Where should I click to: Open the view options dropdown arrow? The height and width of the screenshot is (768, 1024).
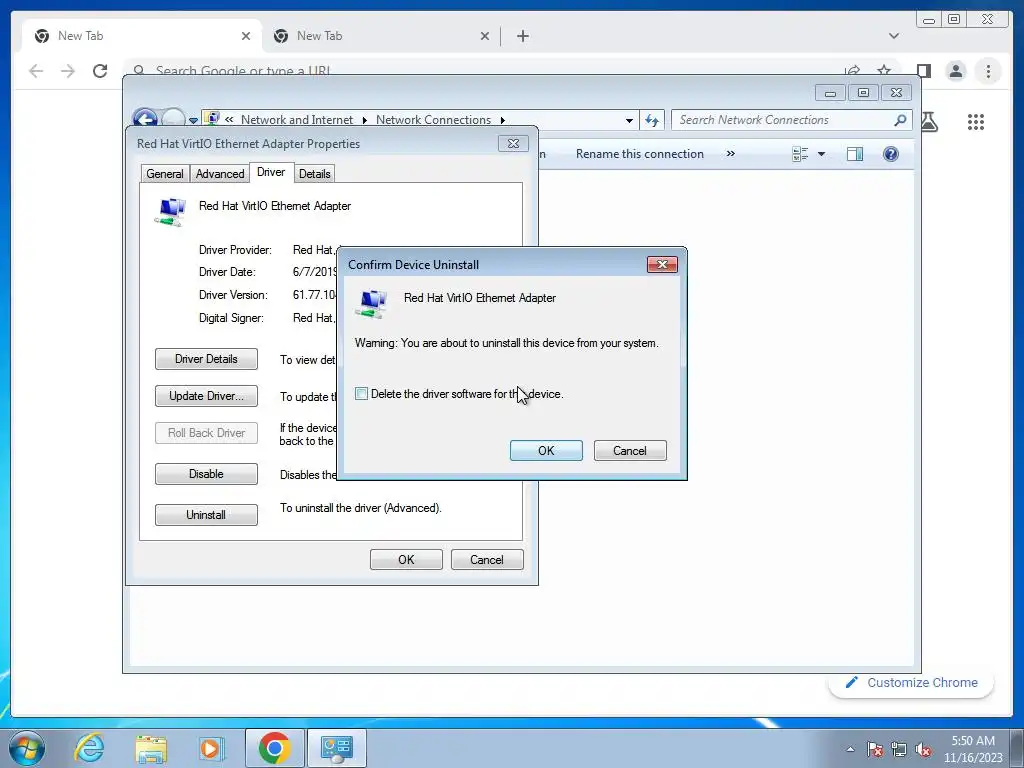822,154
